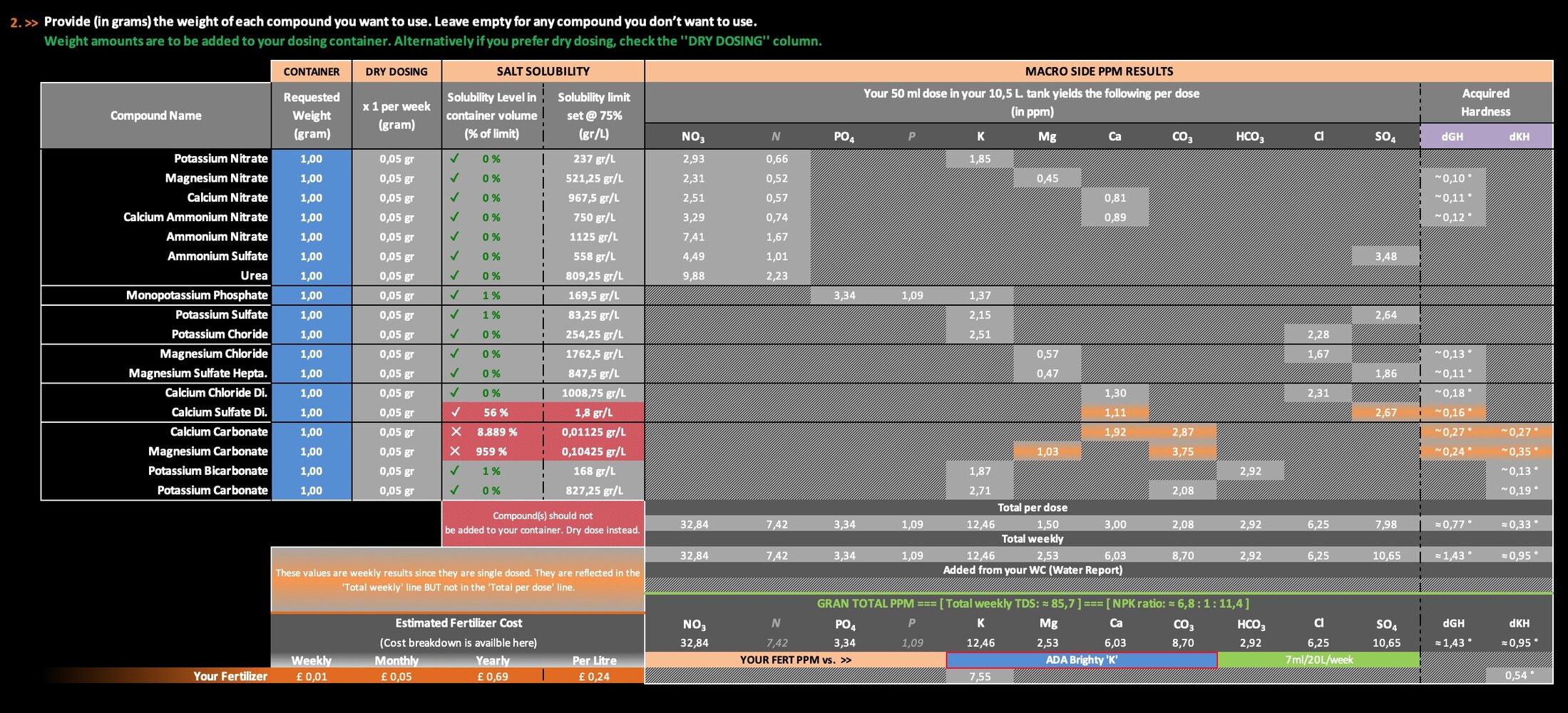Select Potassium Carbonate weight input cell

[312, 491]
